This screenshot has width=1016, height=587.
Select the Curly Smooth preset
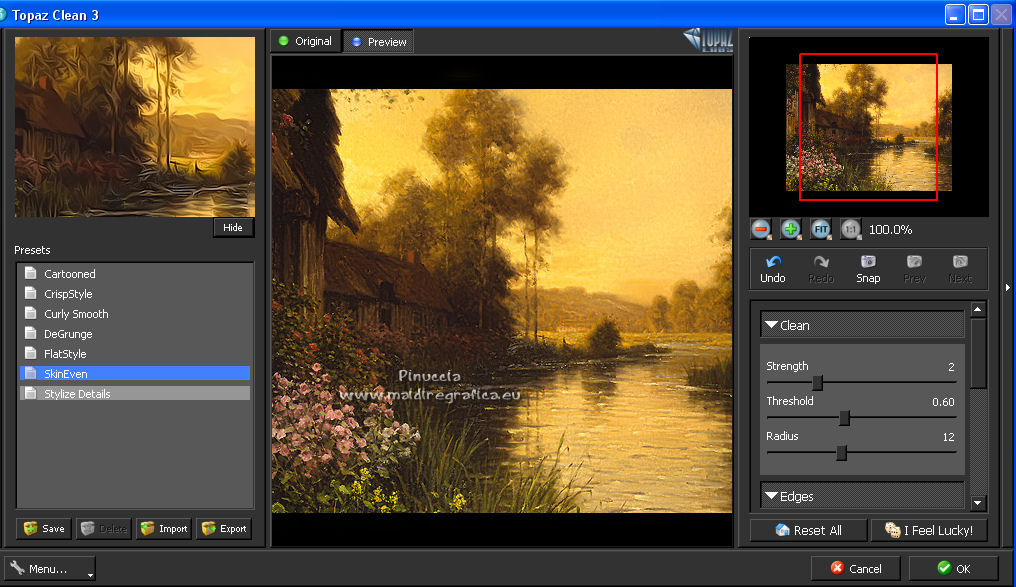[x=135, y=314]
